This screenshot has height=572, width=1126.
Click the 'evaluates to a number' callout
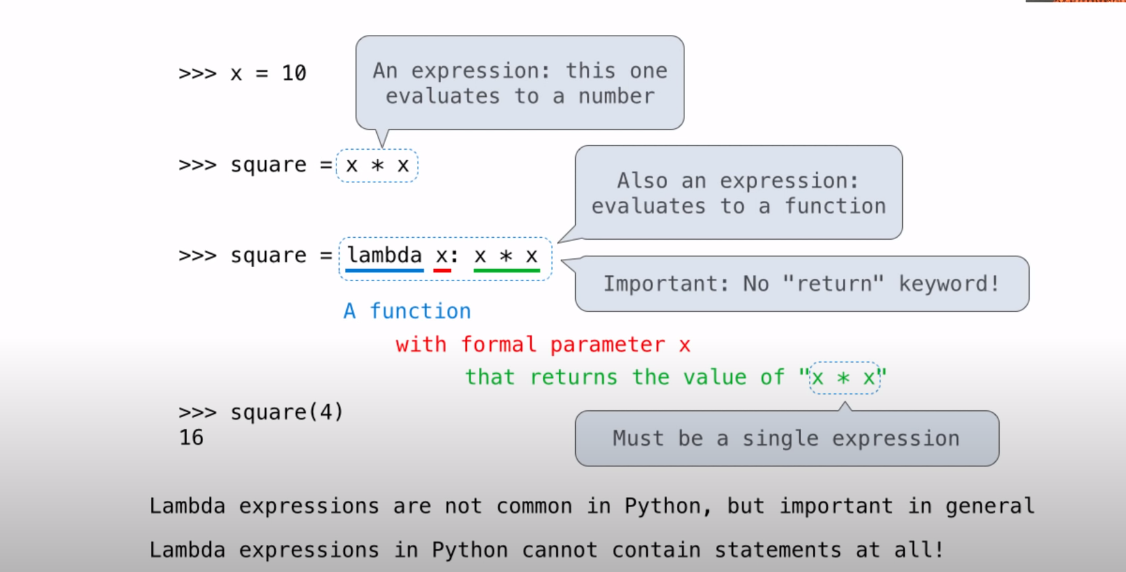click(x=519, y=83)
